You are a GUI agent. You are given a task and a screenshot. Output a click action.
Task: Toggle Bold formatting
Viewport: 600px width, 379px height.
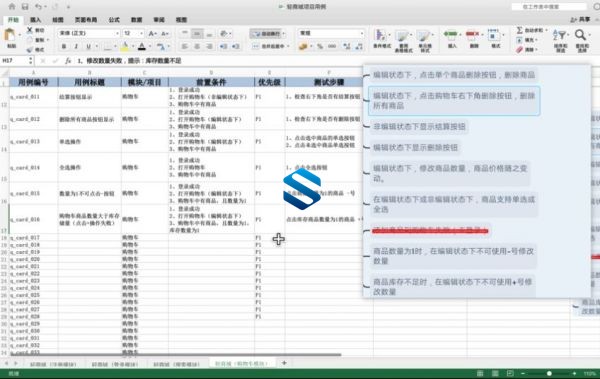pos(64,46)
